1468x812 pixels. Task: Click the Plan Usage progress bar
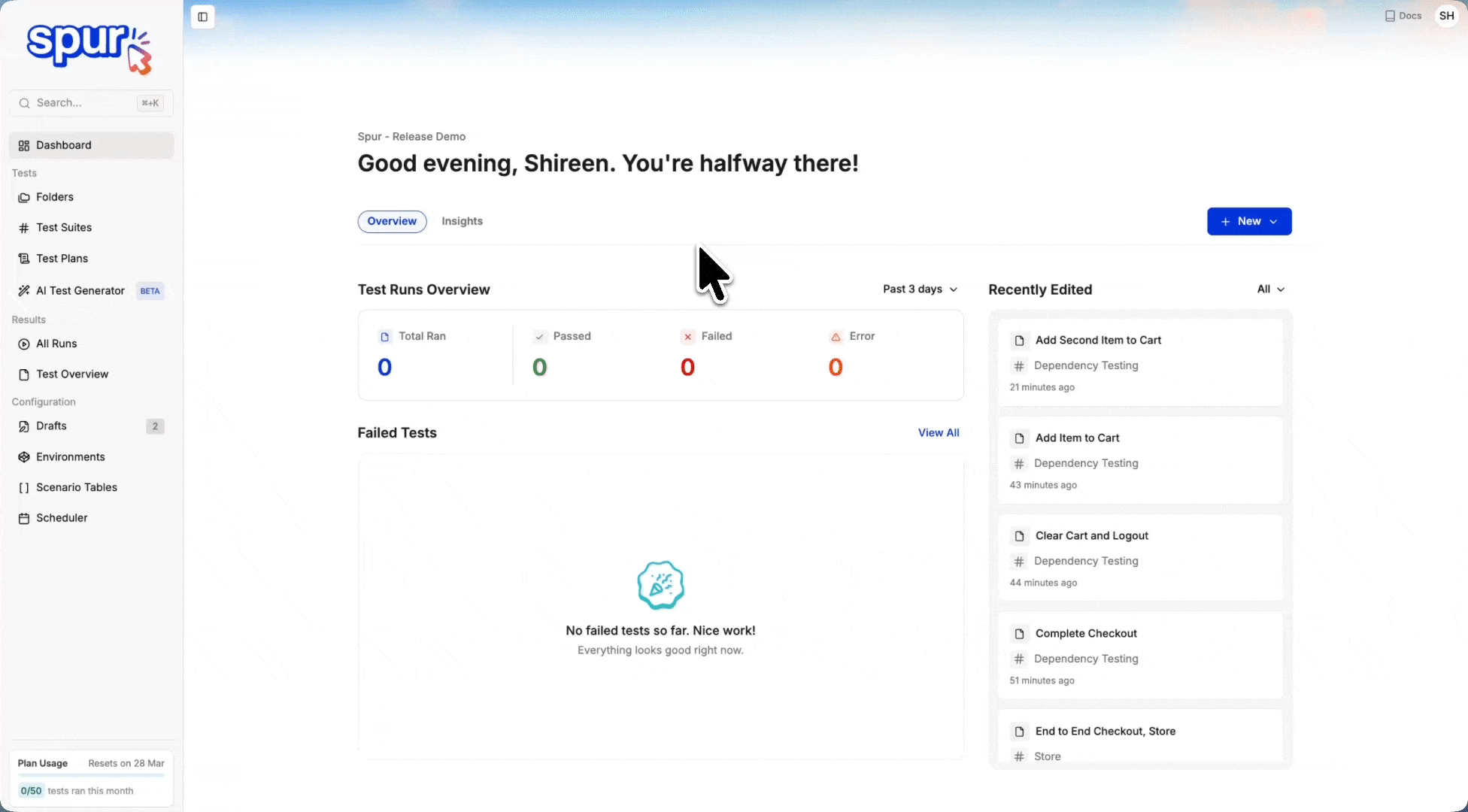pos(91,775)
